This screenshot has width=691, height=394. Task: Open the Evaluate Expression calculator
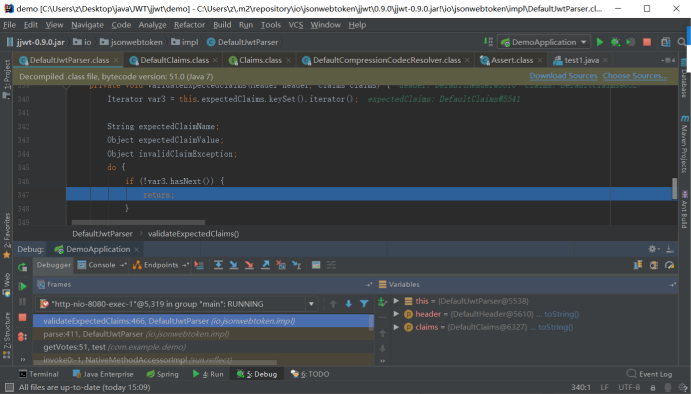coord(316,265)
